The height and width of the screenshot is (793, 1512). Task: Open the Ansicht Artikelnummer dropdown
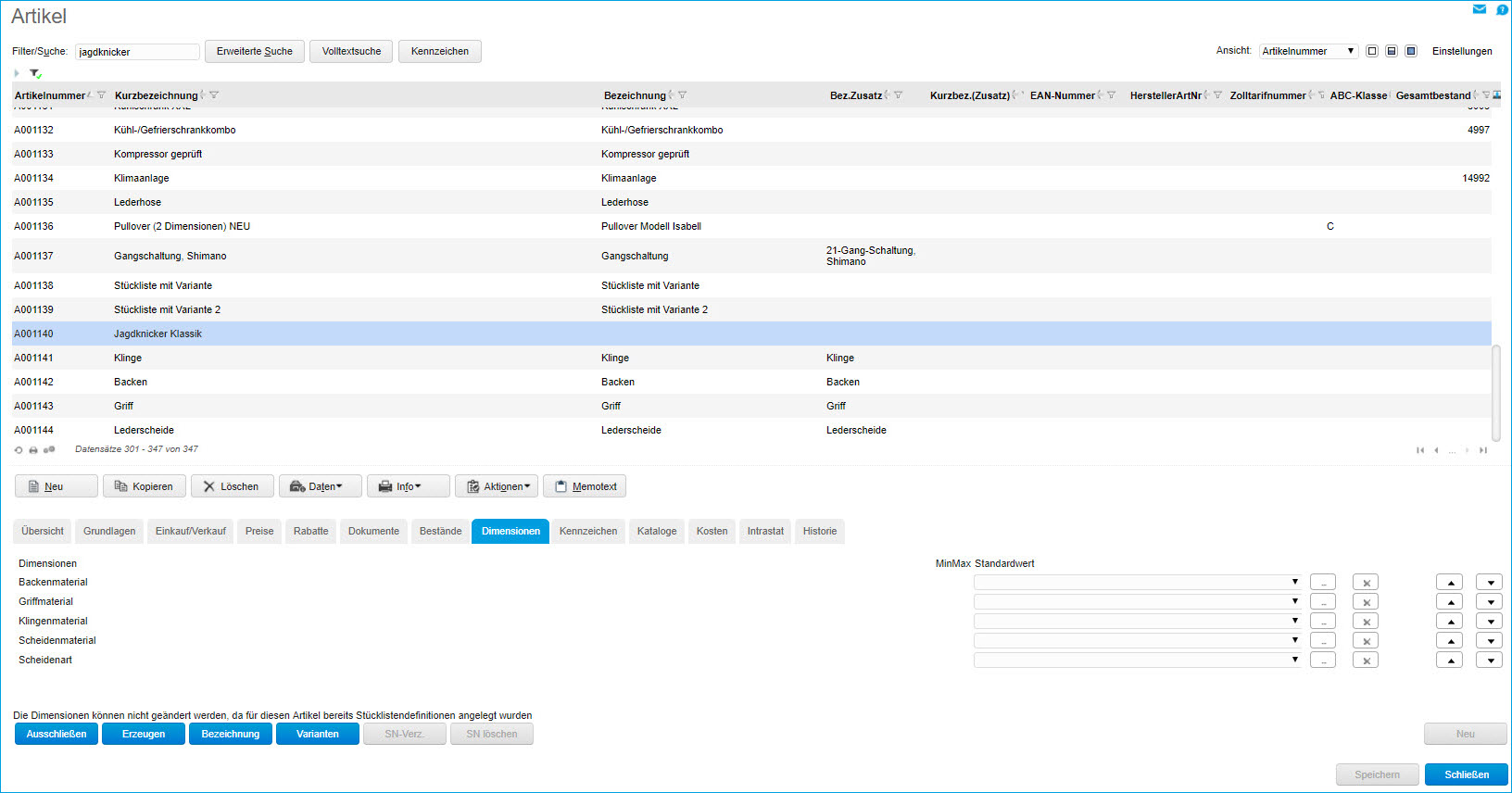click(1308, 51)
